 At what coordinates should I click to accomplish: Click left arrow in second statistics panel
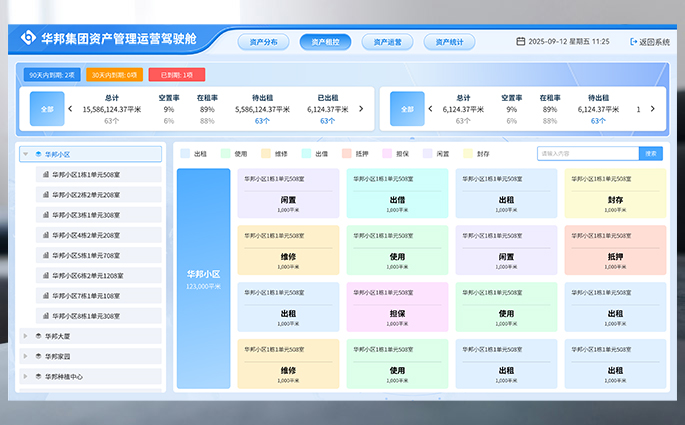pyautogui.click(x=430, y=109)
